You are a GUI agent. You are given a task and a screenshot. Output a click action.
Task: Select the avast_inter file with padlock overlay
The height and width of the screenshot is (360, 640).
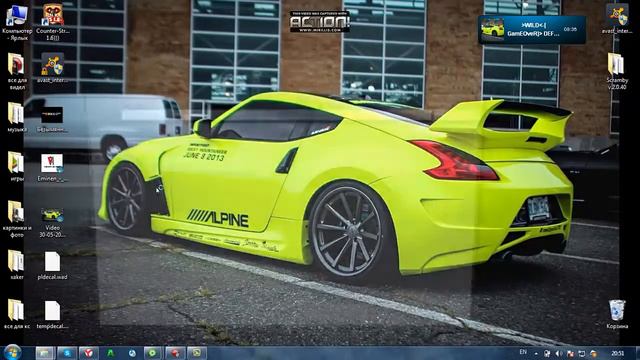pyautogui.click(x=53, y=68)
